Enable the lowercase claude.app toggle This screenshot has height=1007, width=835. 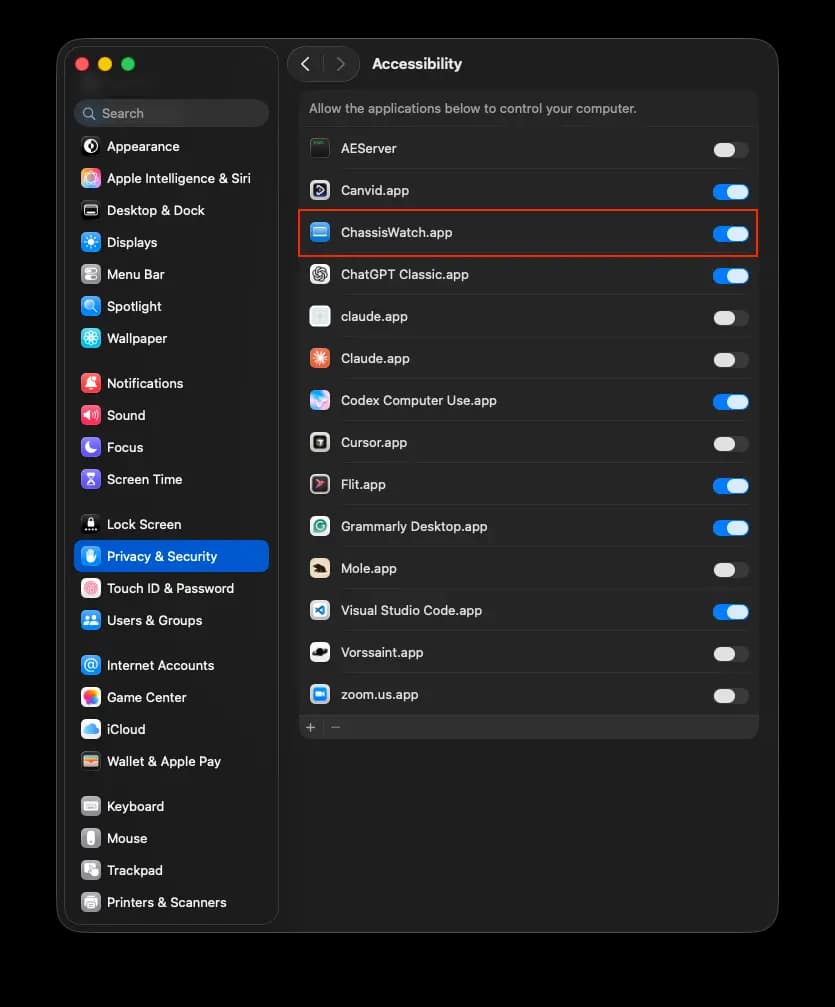(730, 318)
